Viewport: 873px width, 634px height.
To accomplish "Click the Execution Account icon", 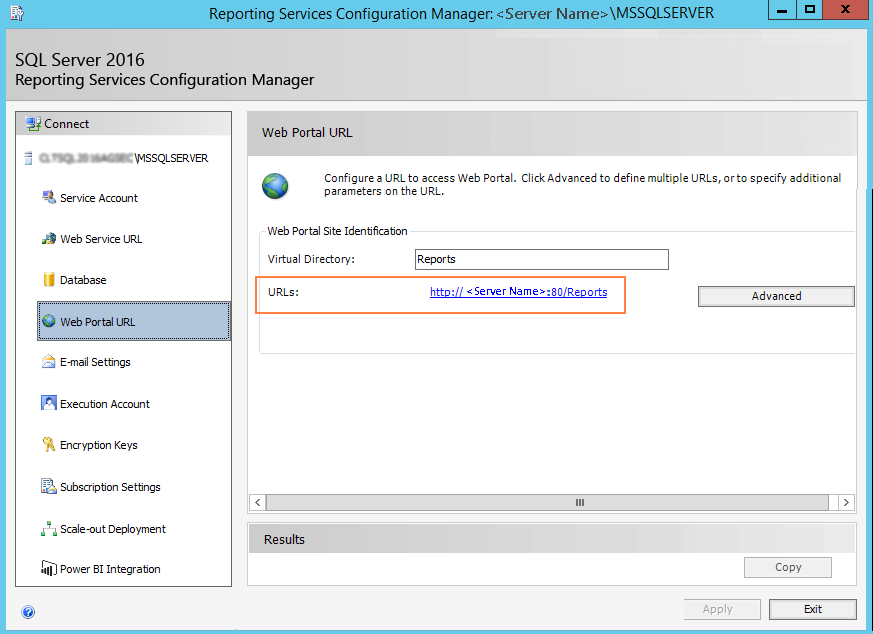I will pyautogui.click(x=48, y=404).
